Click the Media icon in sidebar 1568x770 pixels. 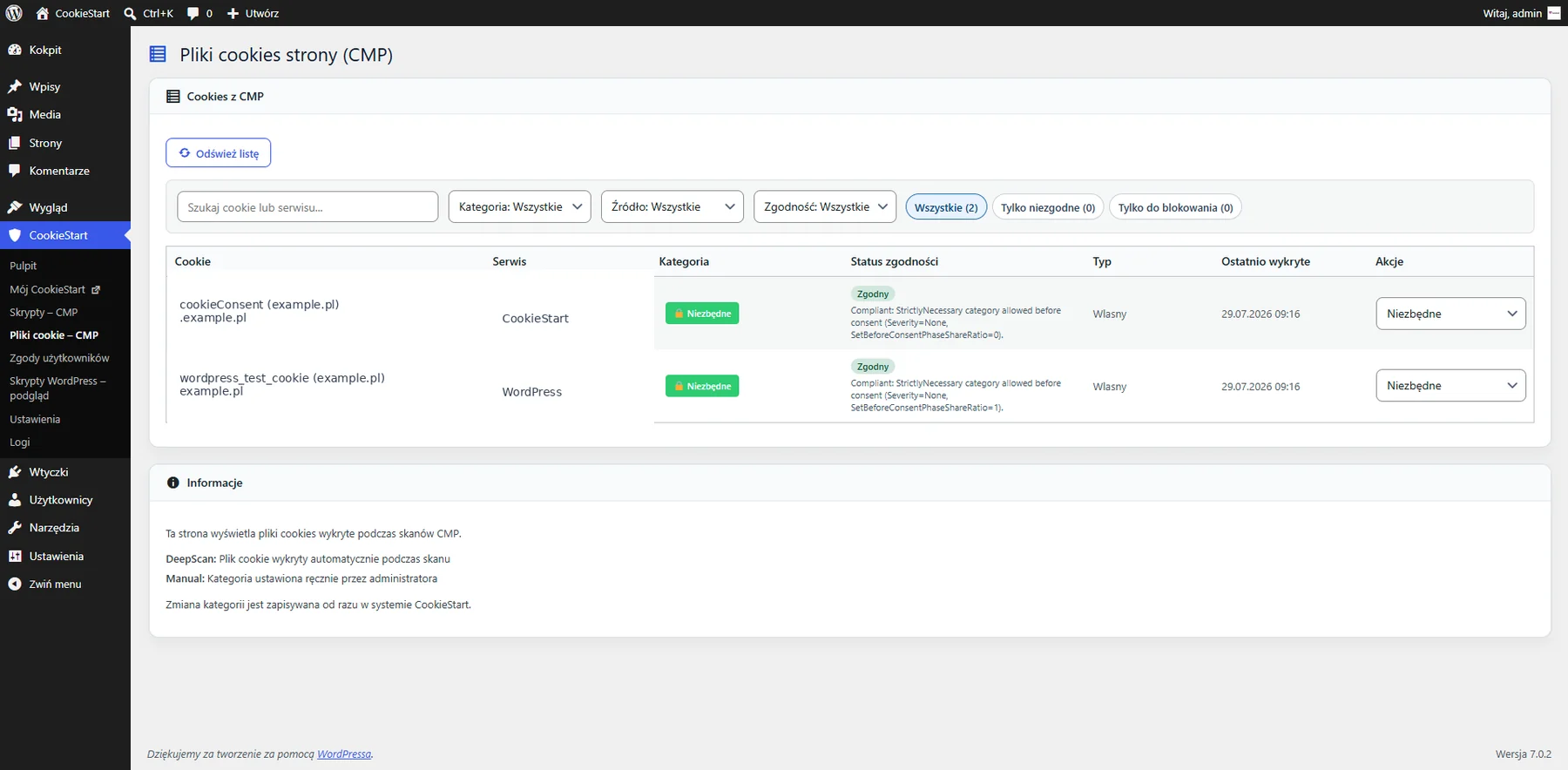tap(15, 114)
